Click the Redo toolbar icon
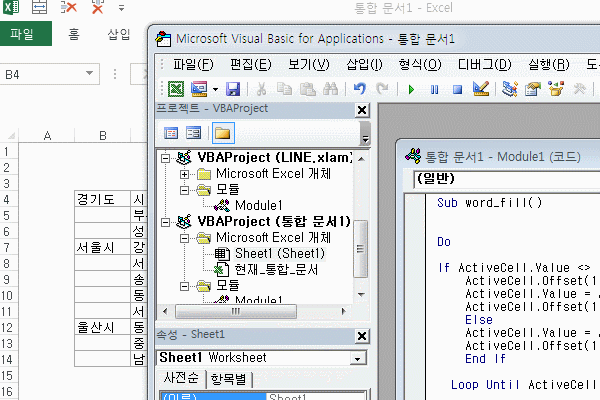 382,89
